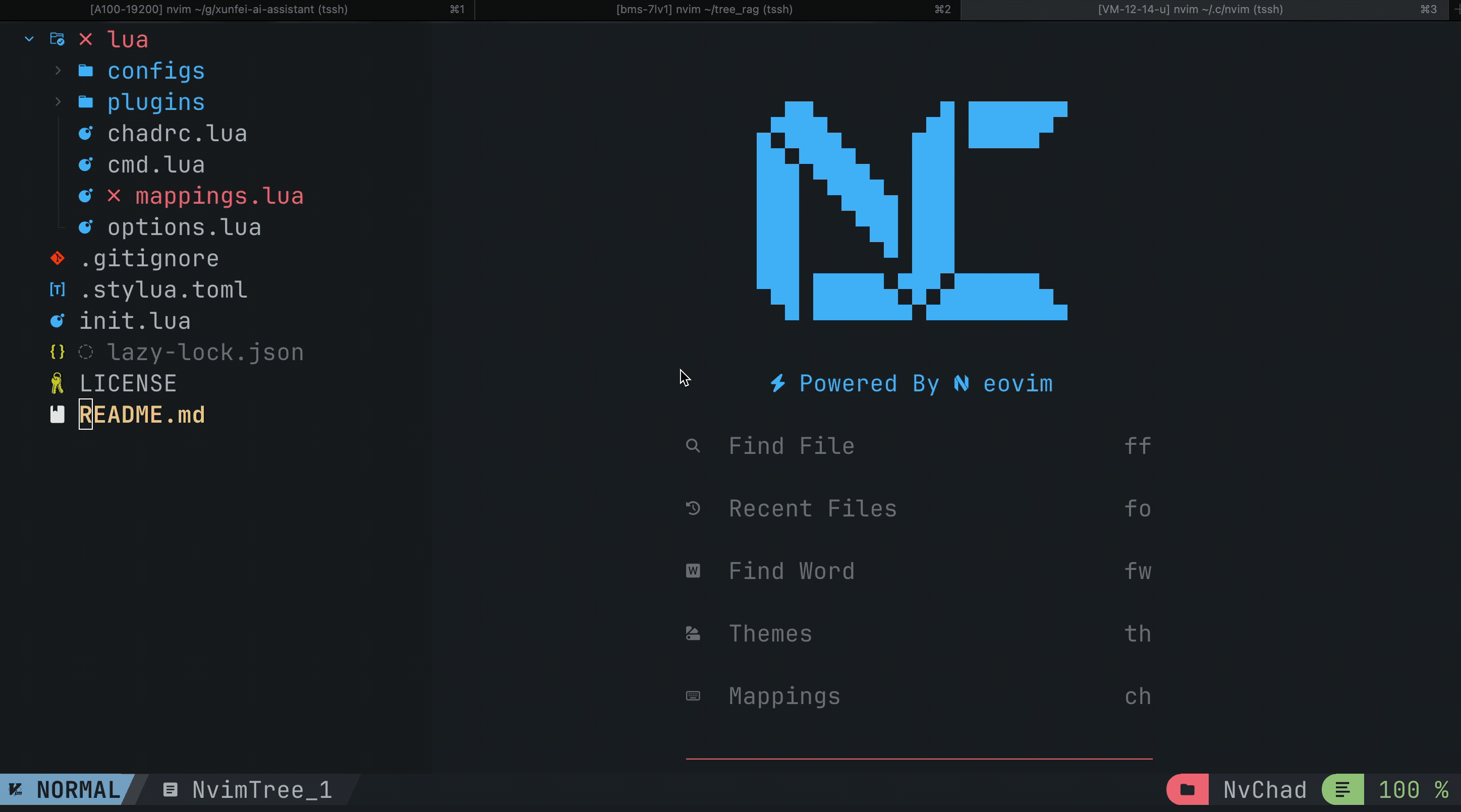Select the LICENSE file
The width and height of the screenshot is (1461, 812).
[128, 383]
